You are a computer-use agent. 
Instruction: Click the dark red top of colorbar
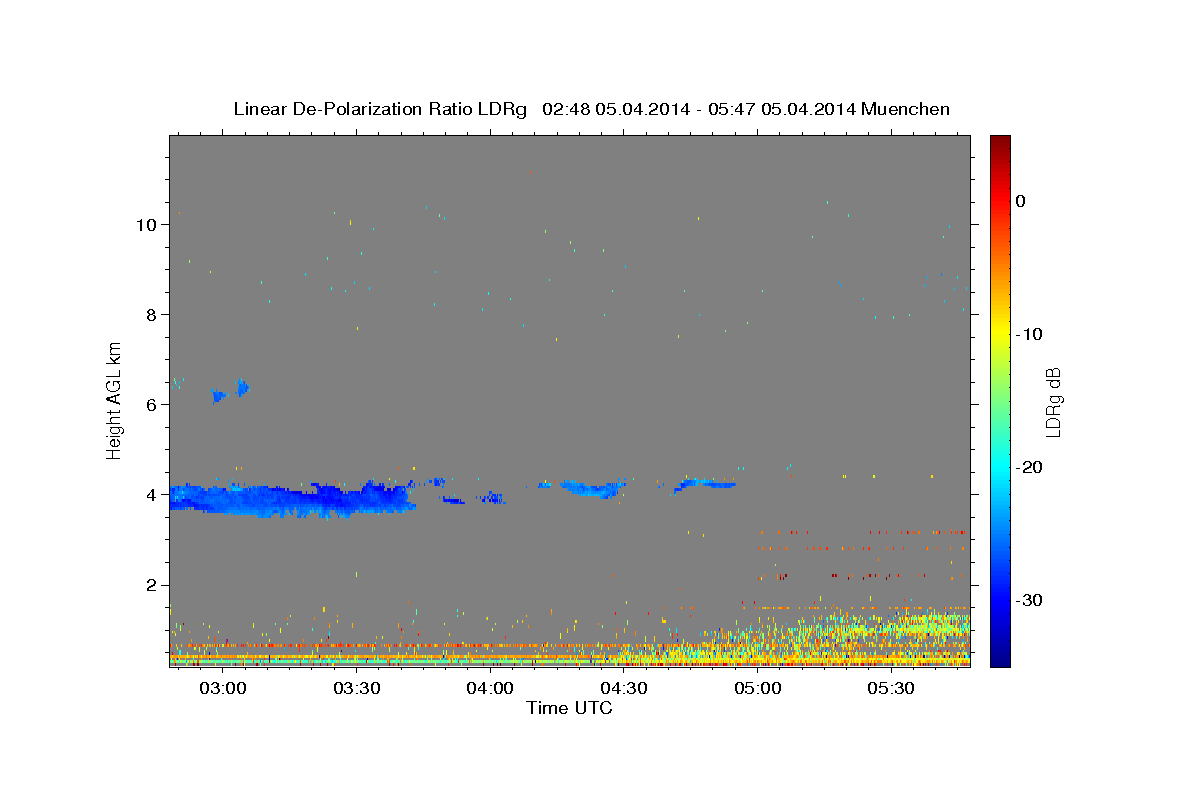tap(1000, 142)
